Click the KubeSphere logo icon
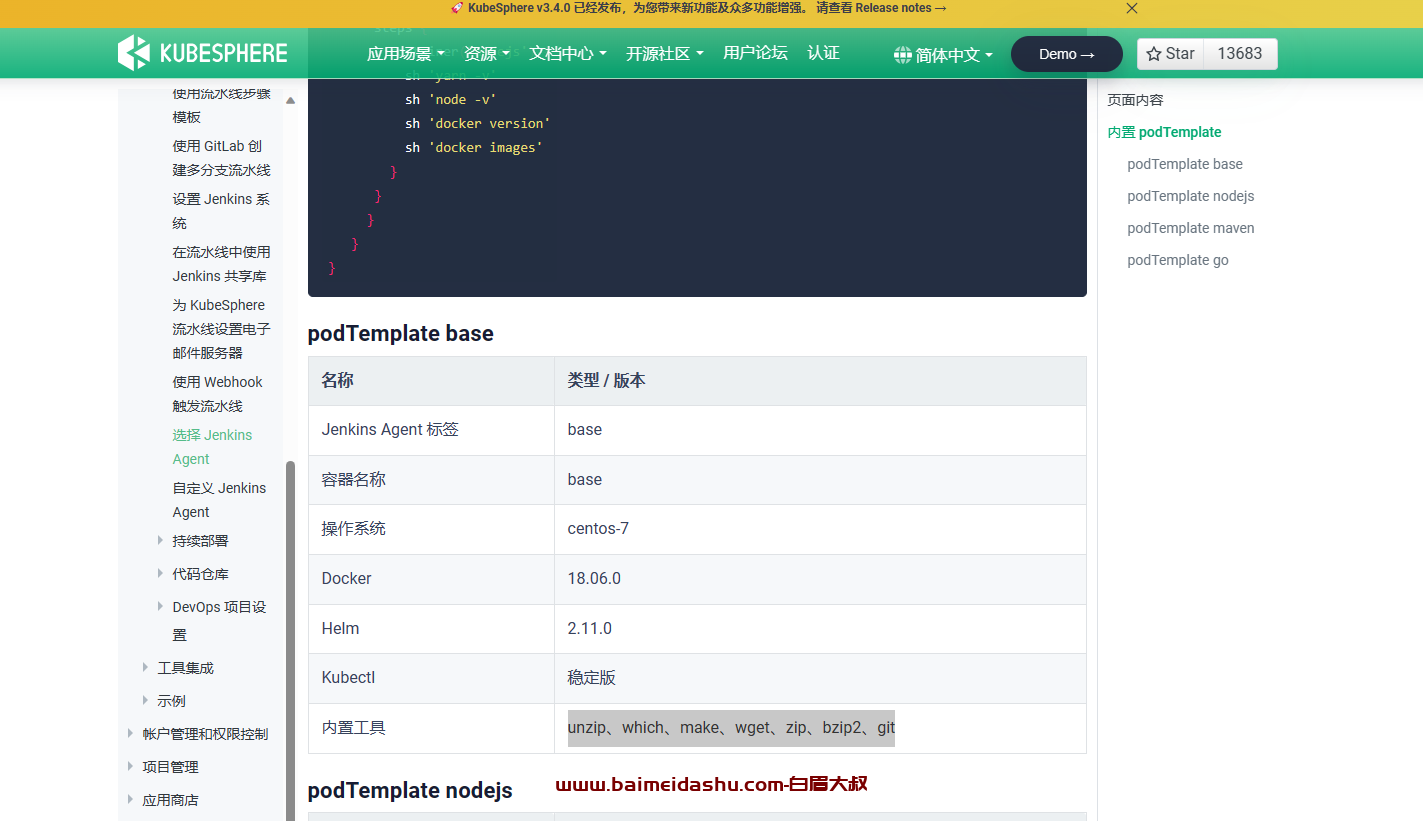This screenshot has width=1423, height=821. click(x=133, y=53)
